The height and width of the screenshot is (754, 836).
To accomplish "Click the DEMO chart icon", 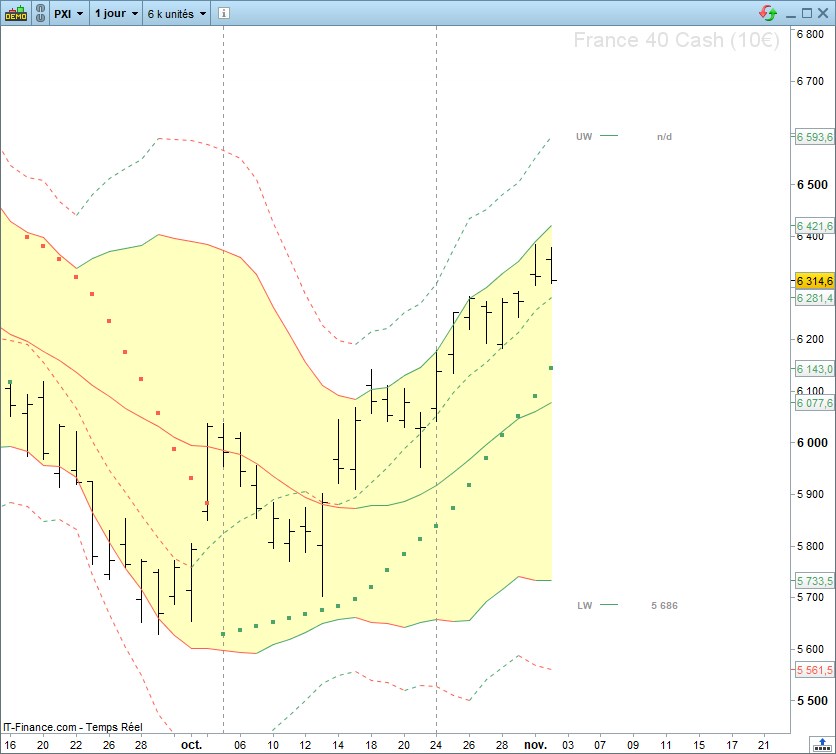I will point(15,13).
